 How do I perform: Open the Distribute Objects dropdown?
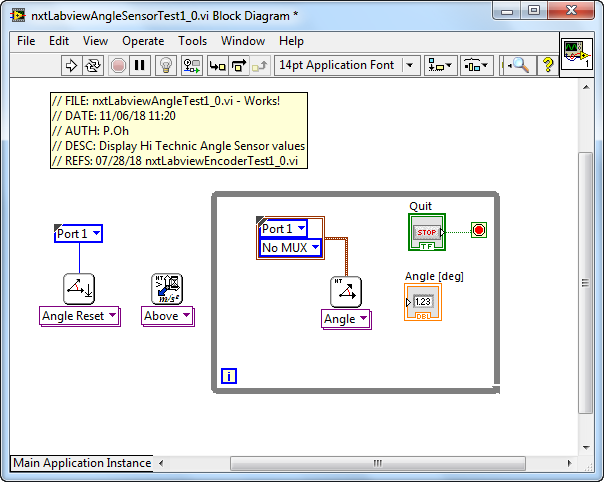[476, 65]
